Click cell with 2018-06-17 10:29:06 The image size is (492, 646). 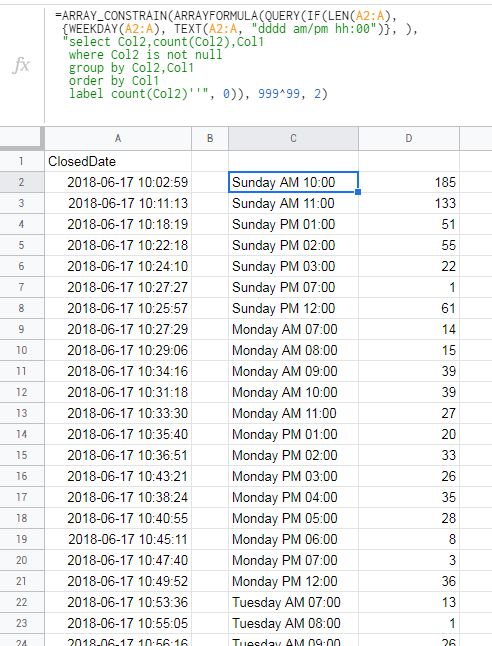point(118,350)
